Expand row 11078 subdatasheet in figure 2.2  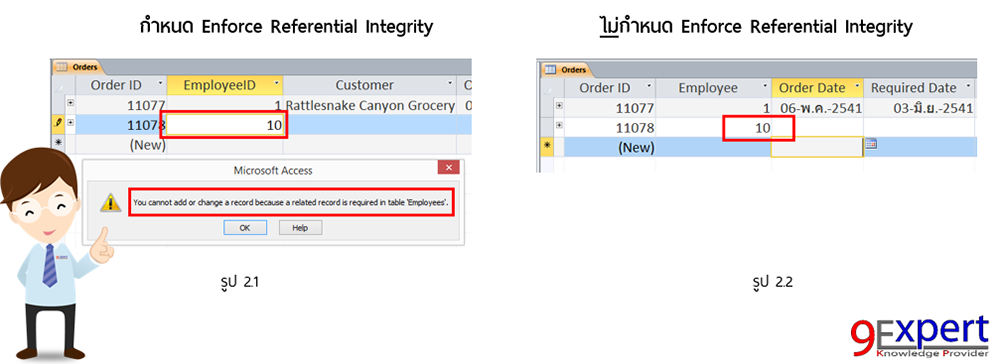click(559, 125)
